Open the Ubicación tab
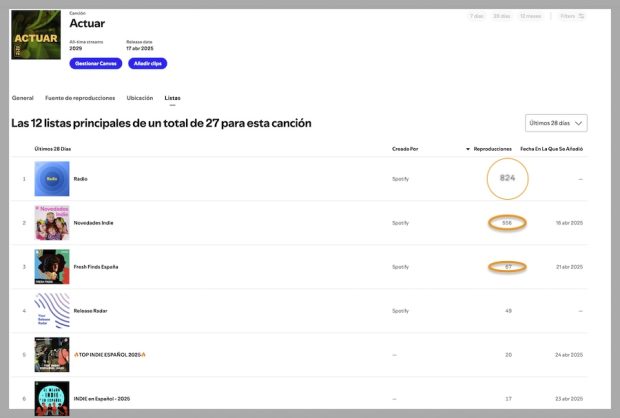Image resolution: width=620 pixels, height=418 pixels. click(x=140, y=98)
